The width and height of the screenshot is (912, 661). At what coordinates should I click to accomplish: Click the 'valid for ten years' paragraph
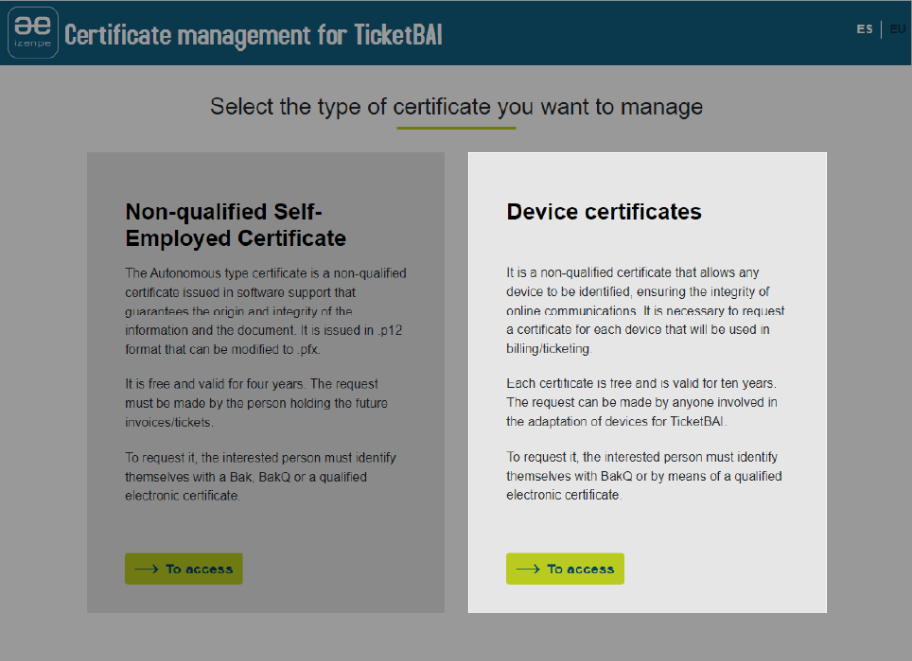640,403
